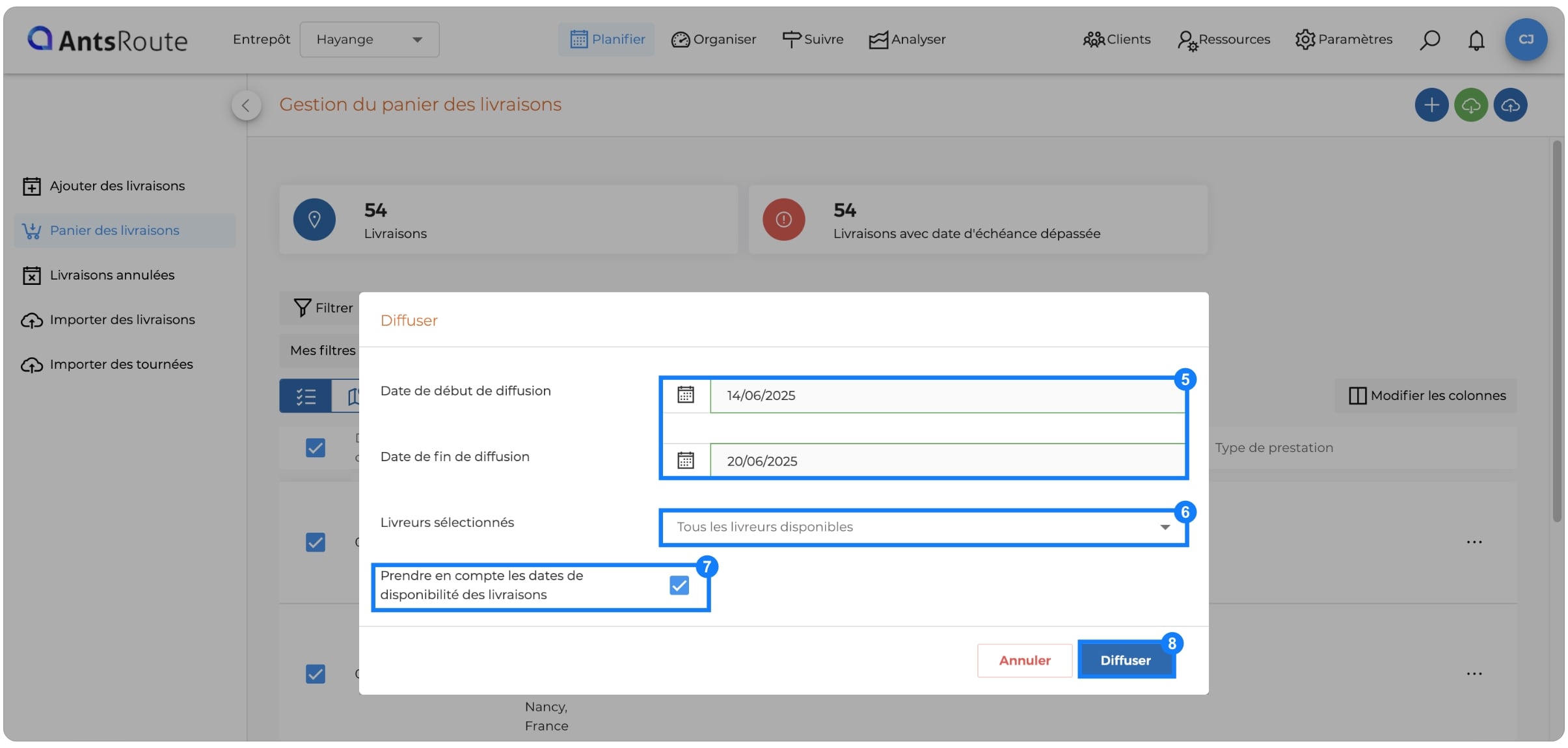This screenshot has width=1568, height=748.
Task: Click the blue plus add button
Action: pyautogui.click(x=1431, y=105)
